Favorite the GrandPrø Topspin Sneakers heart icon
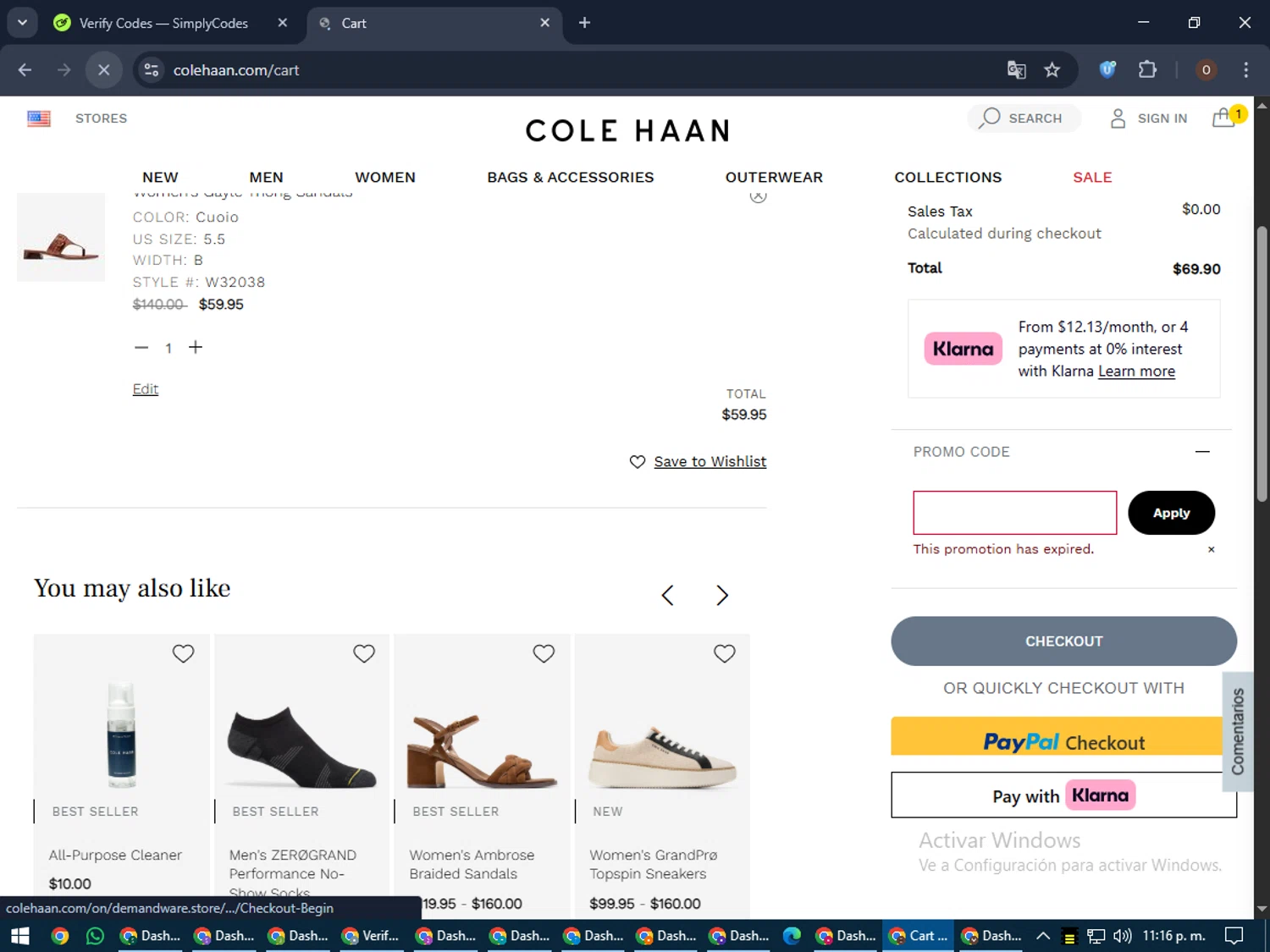This screenshot has width=1270, height=952. [x=725, y=653]
